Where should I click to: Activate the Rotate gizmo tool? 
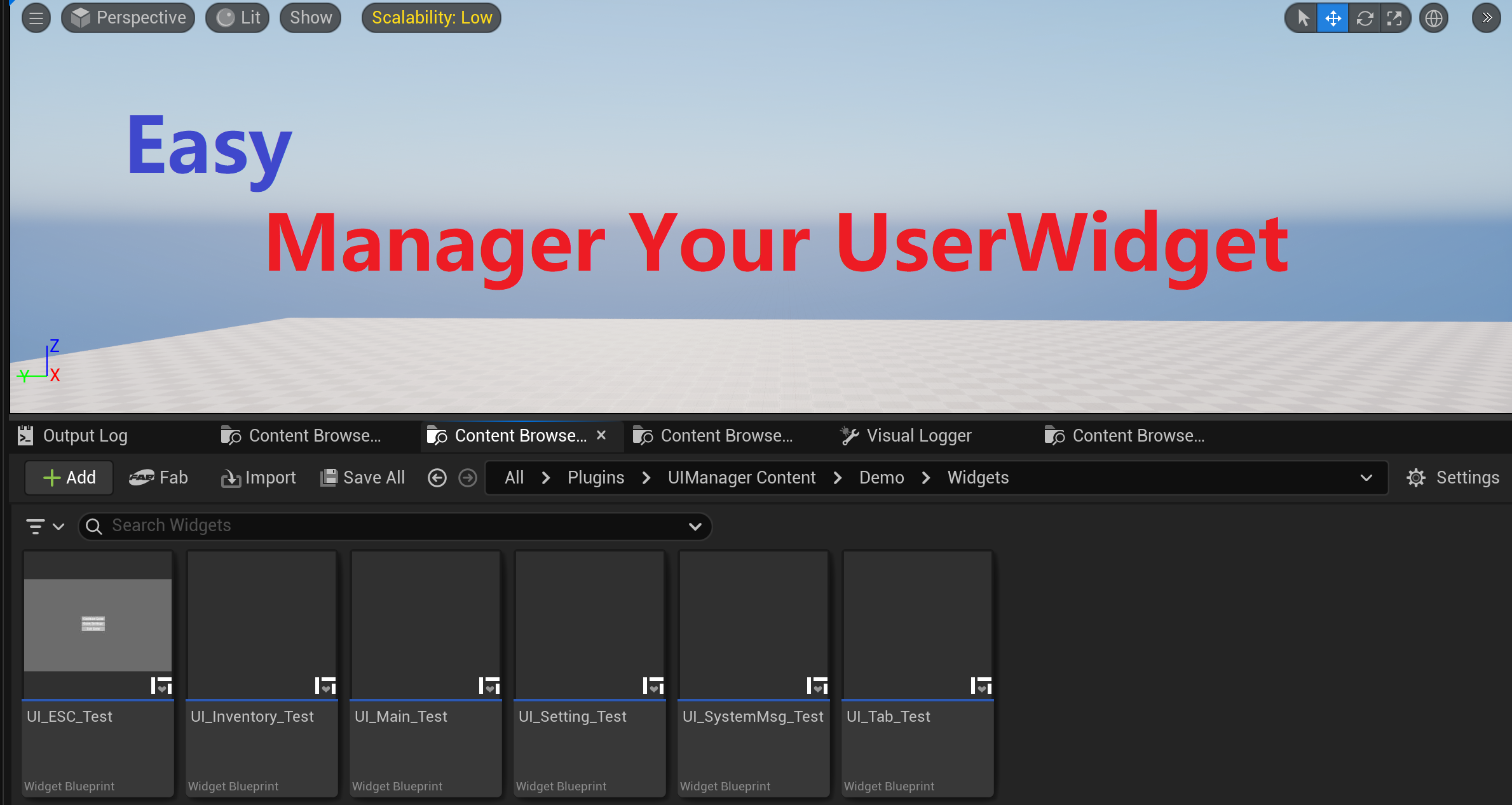pos(1365,18)
